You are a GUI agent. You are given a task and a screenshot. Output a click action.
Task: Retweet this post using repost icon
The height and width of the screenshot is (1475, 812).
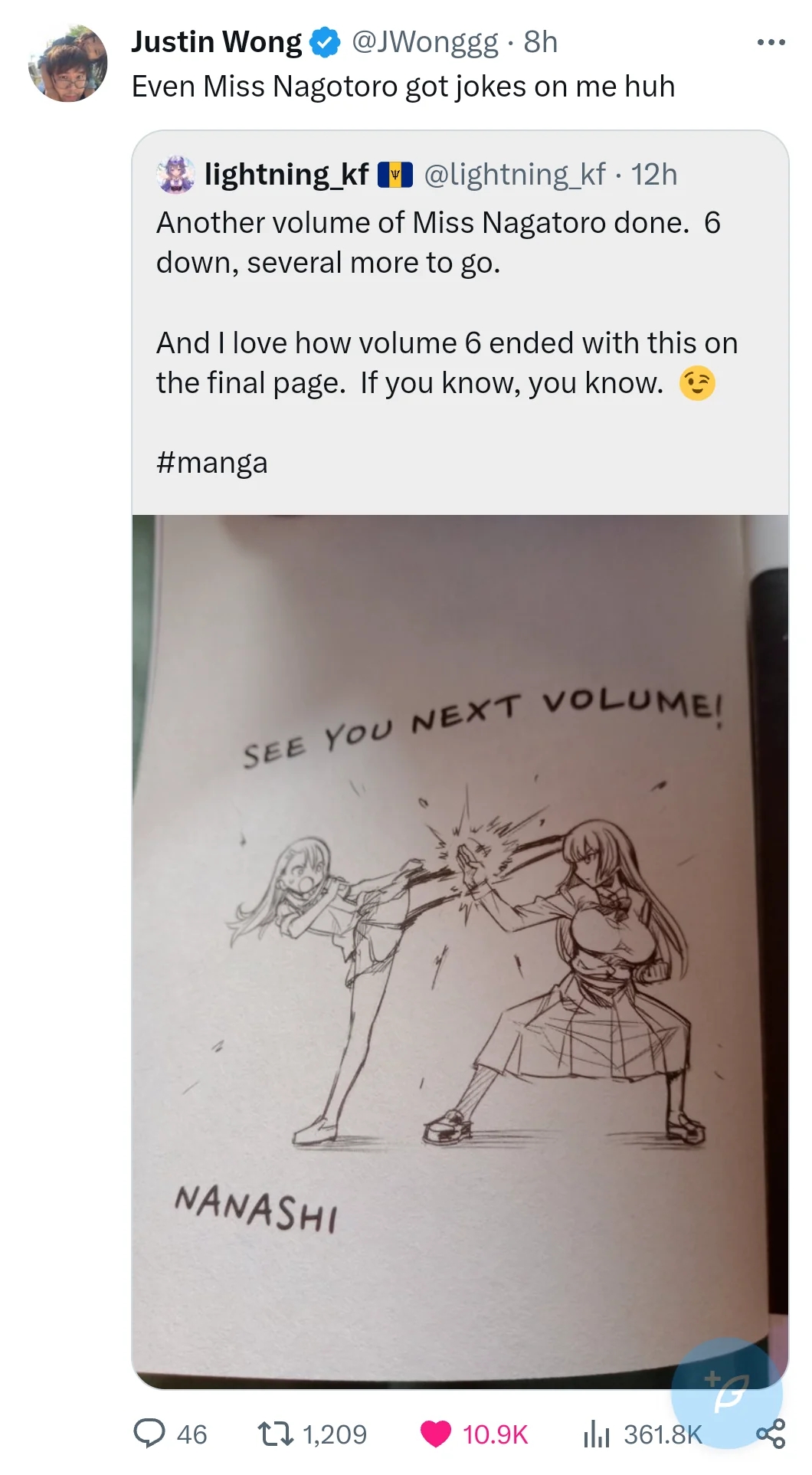click(x=275, y=1434)
